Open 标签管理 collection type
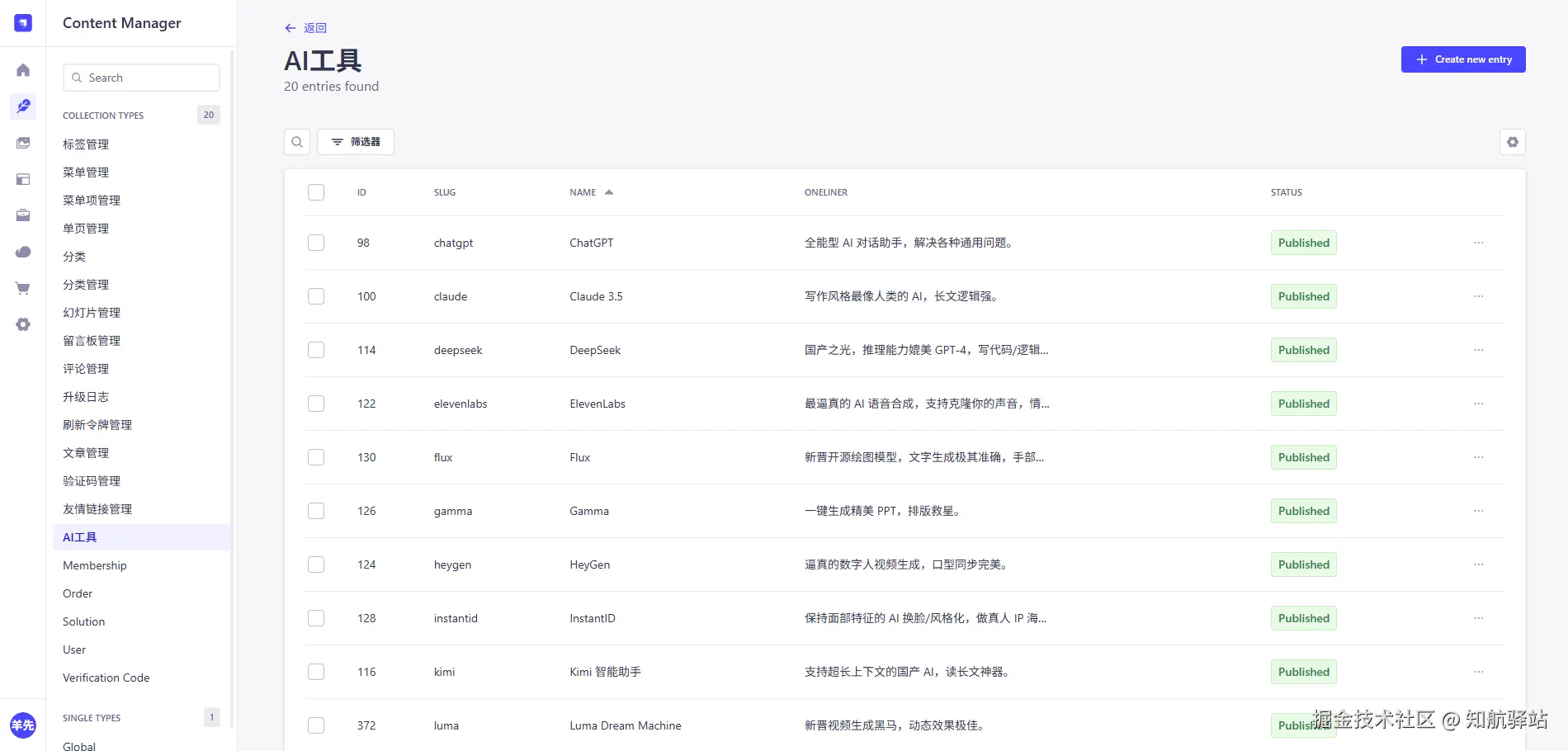Screen dimensions: 1568x751 pyautogui.click(x=86, y=144)
